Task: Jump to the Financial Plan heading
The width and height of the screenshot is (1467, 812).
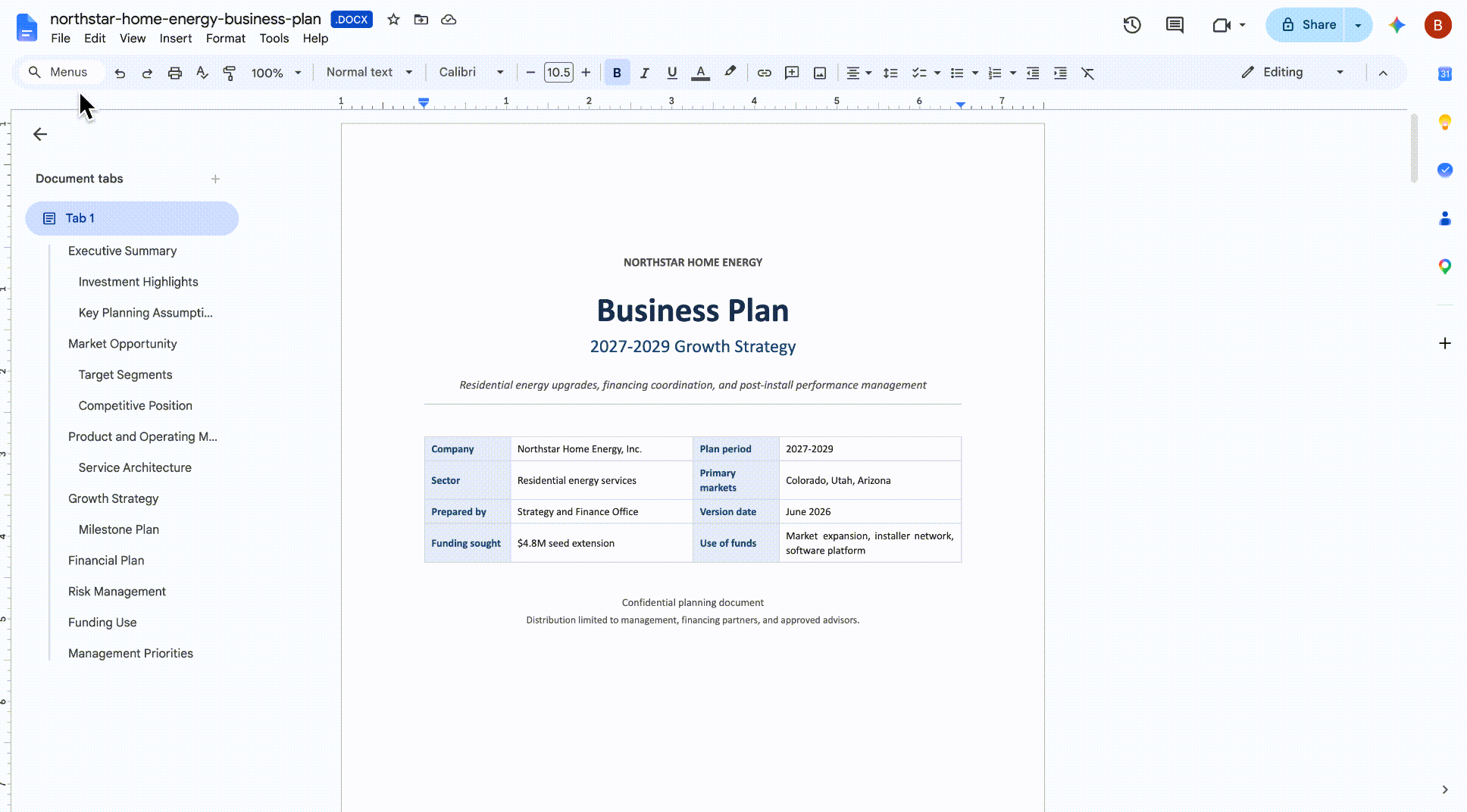Action: point(106,561)
